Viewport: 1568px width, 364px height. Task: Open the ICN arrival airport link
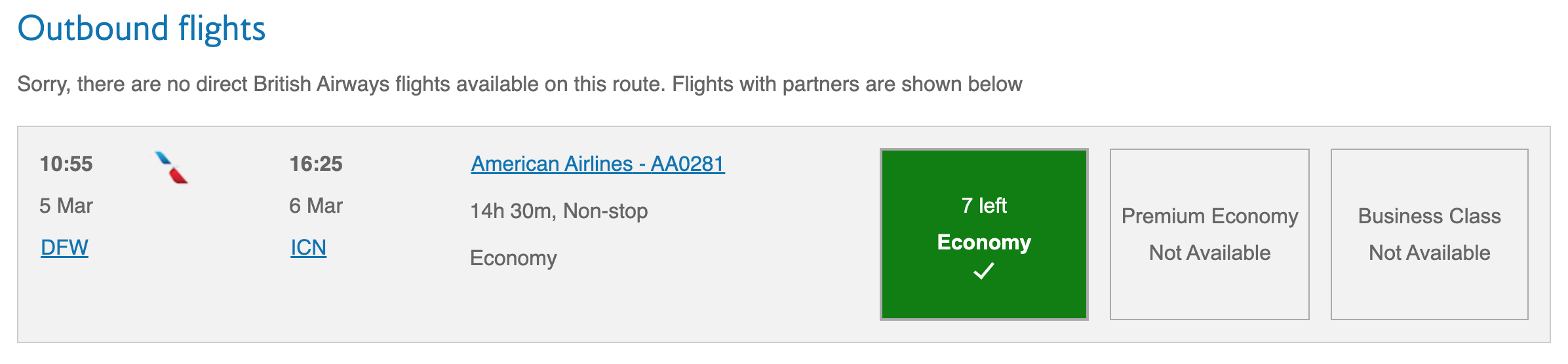(x=308, y=247)
